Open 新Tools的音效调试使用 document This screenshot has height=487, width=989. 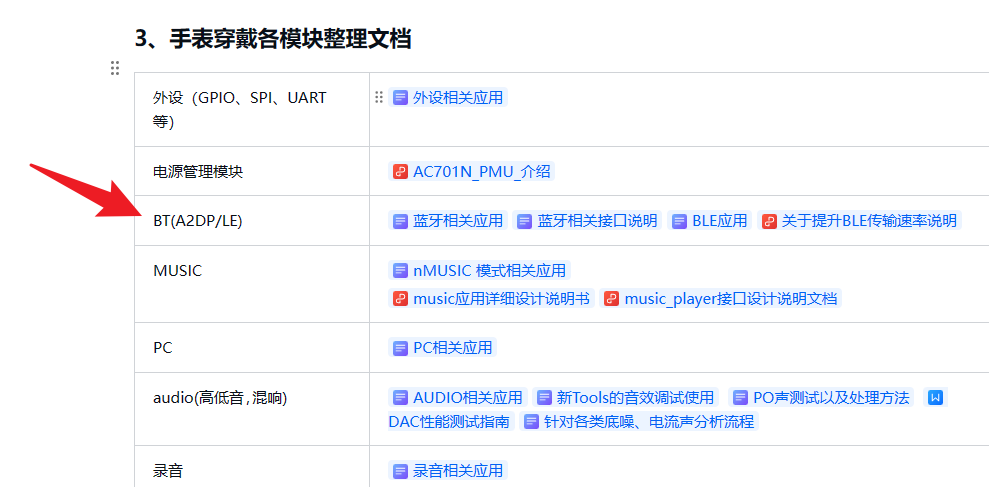point(635,397)
